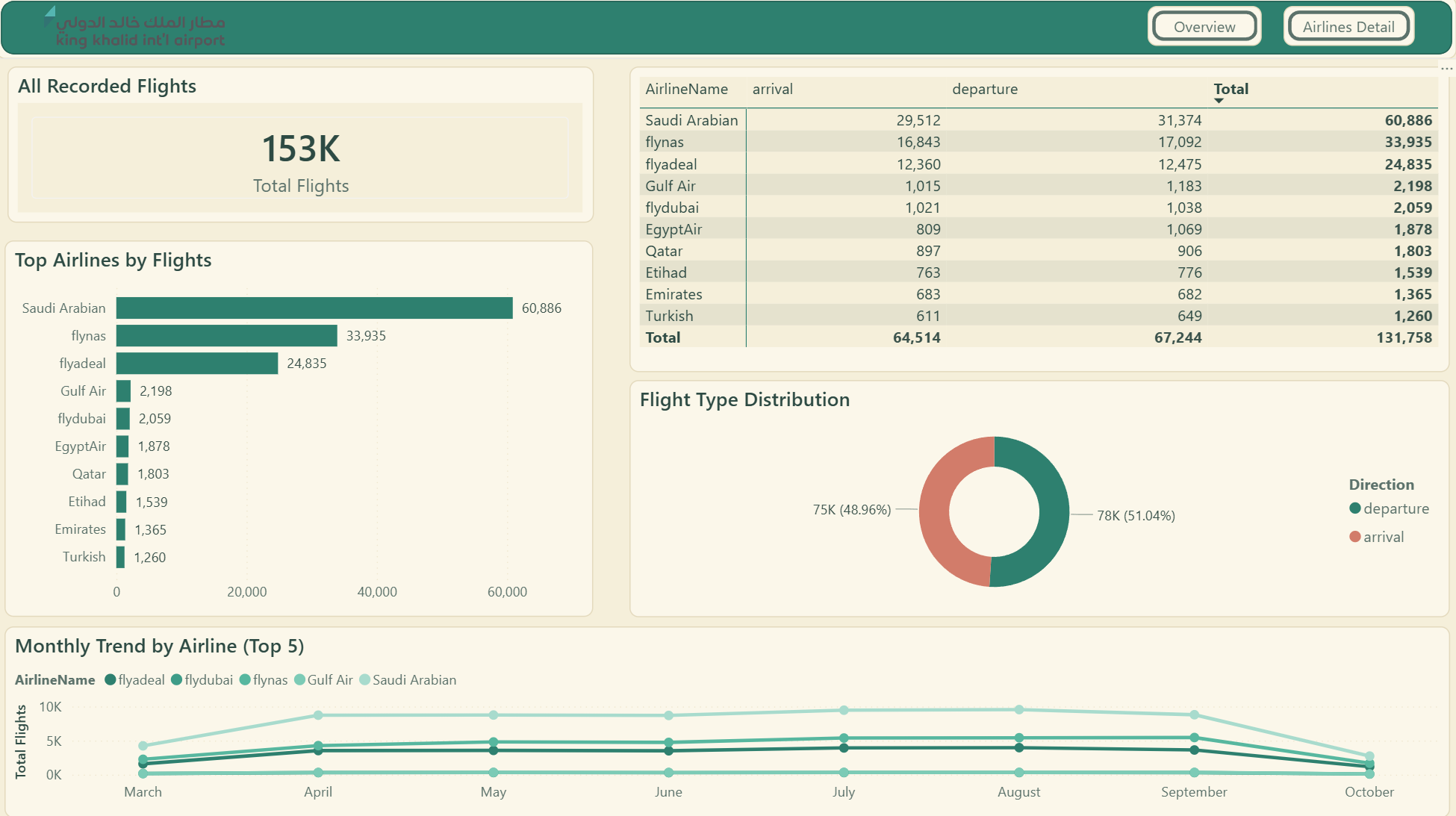This screenshot has width=1456, height=816.
Task: Select the Qatar table row name
Action: pyautogui.click(x=663, y=251)
